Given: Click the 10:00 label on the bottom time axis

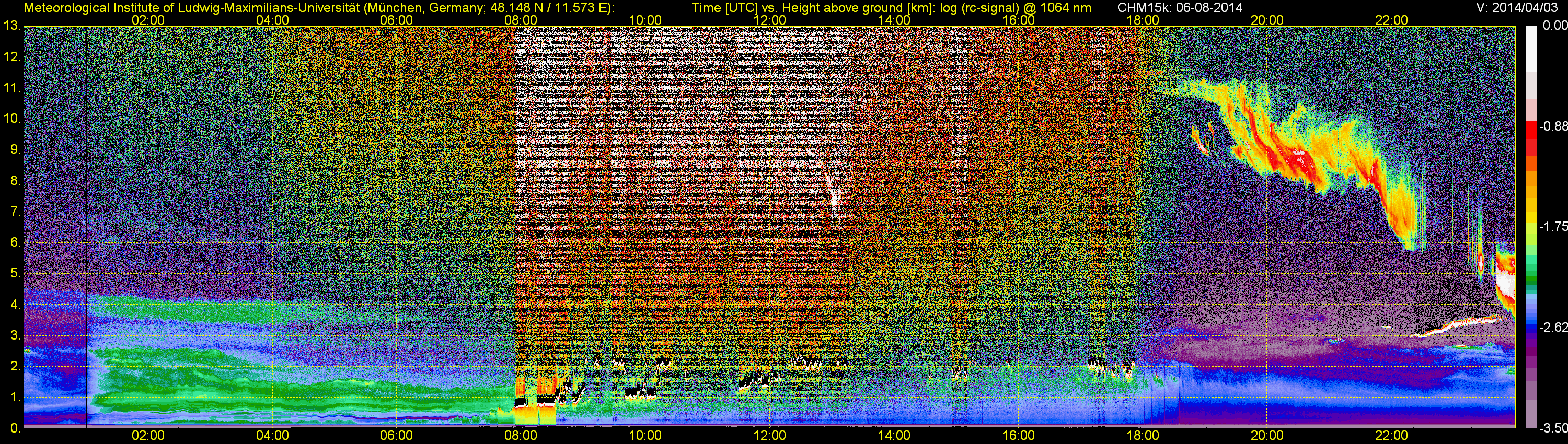Looking at the screenshot, I should click(645, 436).
